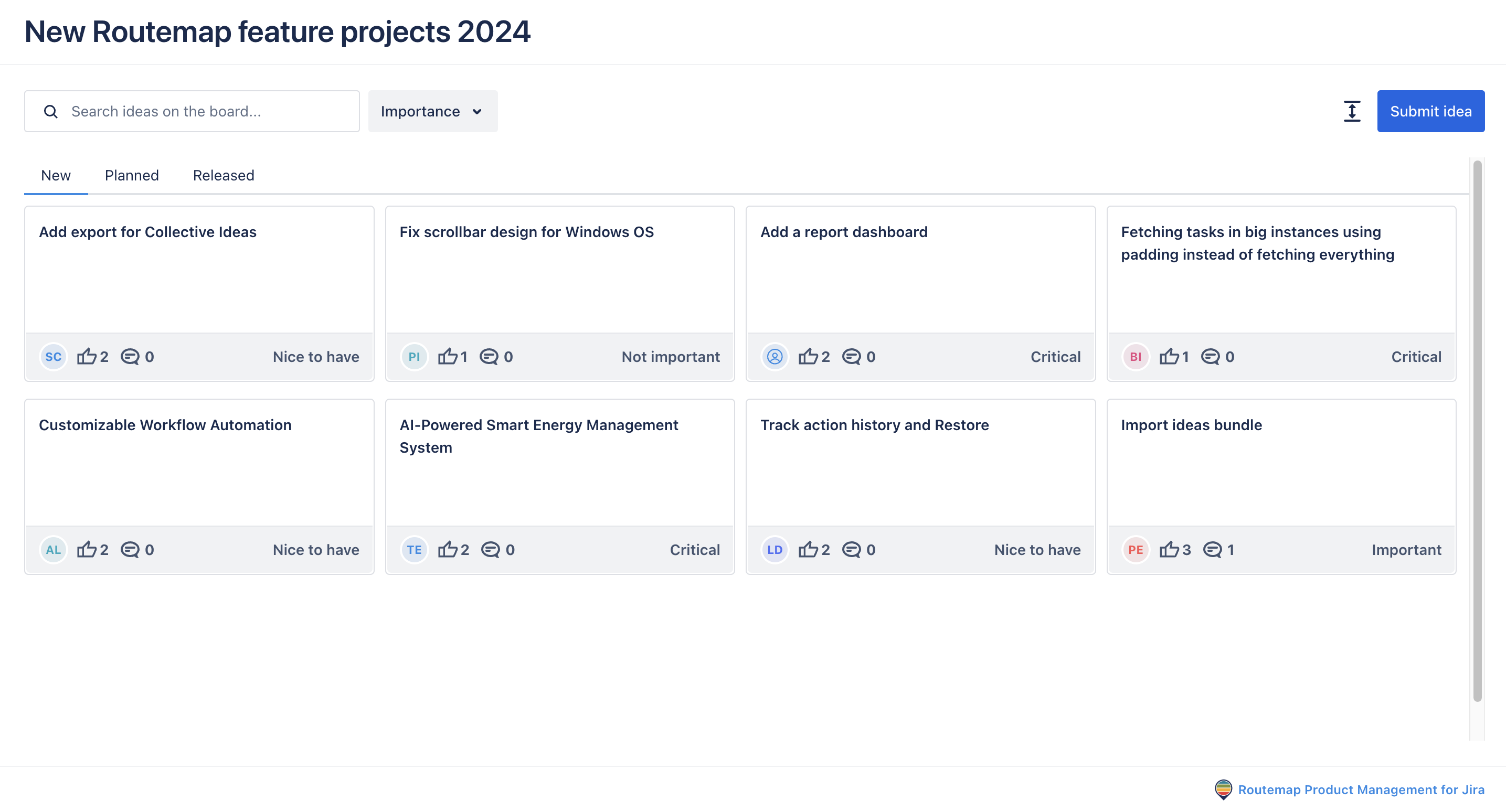Select the New tab

56,175
